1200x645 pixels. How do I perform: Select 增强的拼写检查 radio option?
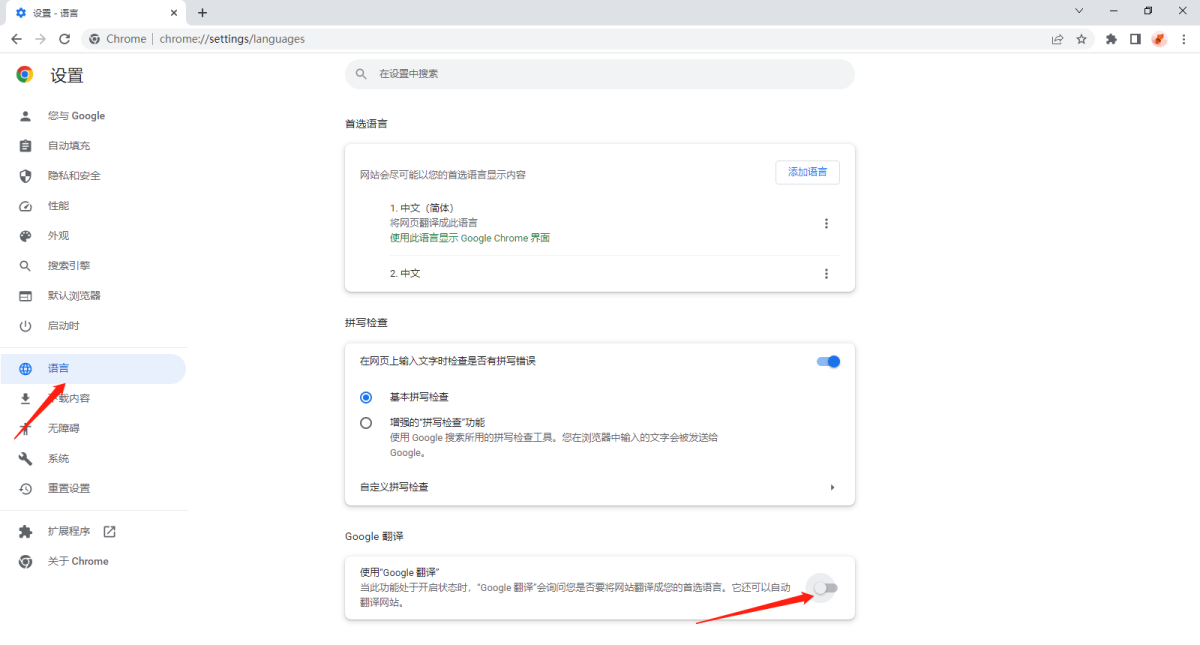click(x=366, y=423)
